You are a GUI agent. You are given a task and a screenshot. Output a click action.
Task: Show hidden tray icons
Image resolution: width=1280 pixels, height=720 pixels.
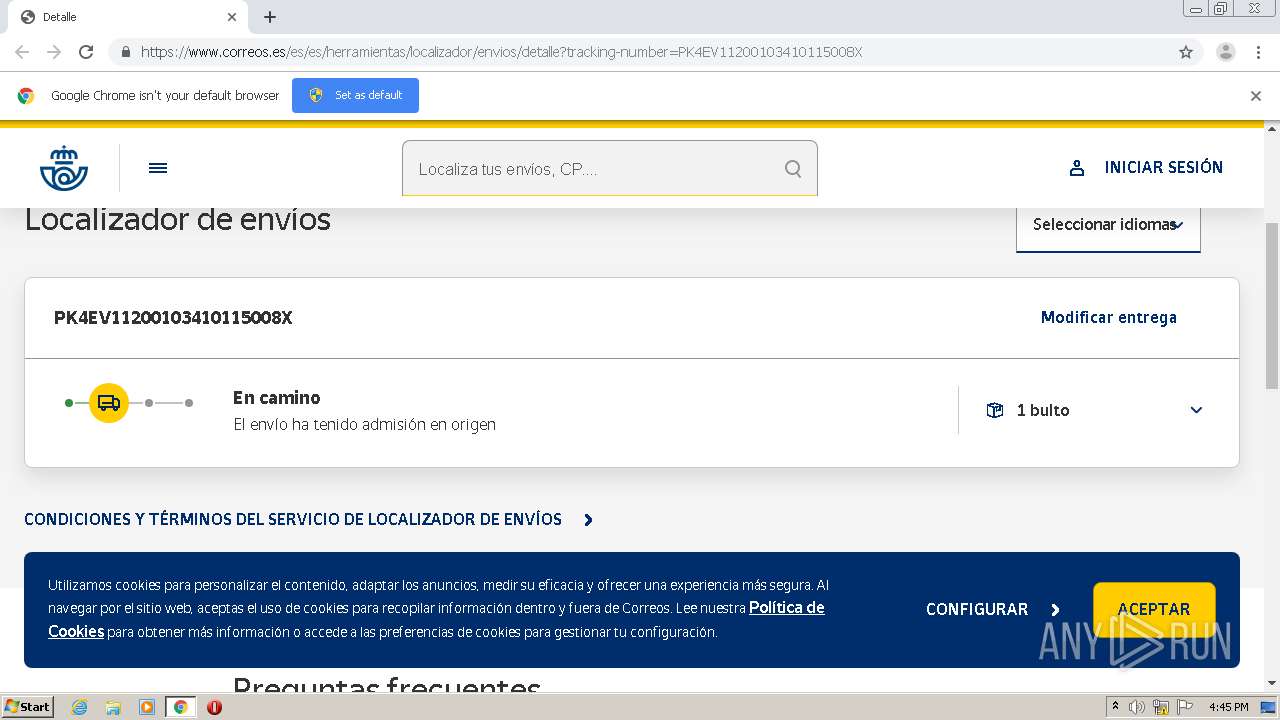1115,707
